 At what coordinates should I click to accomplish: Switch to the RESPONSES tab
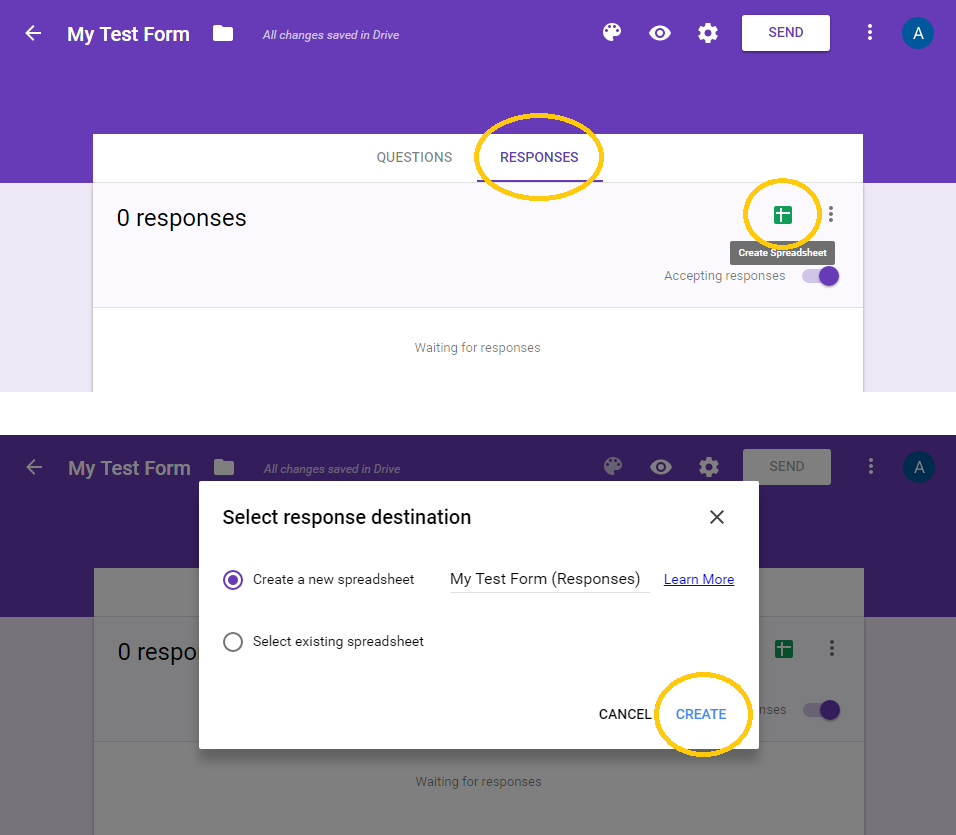[x=539, y=157]
